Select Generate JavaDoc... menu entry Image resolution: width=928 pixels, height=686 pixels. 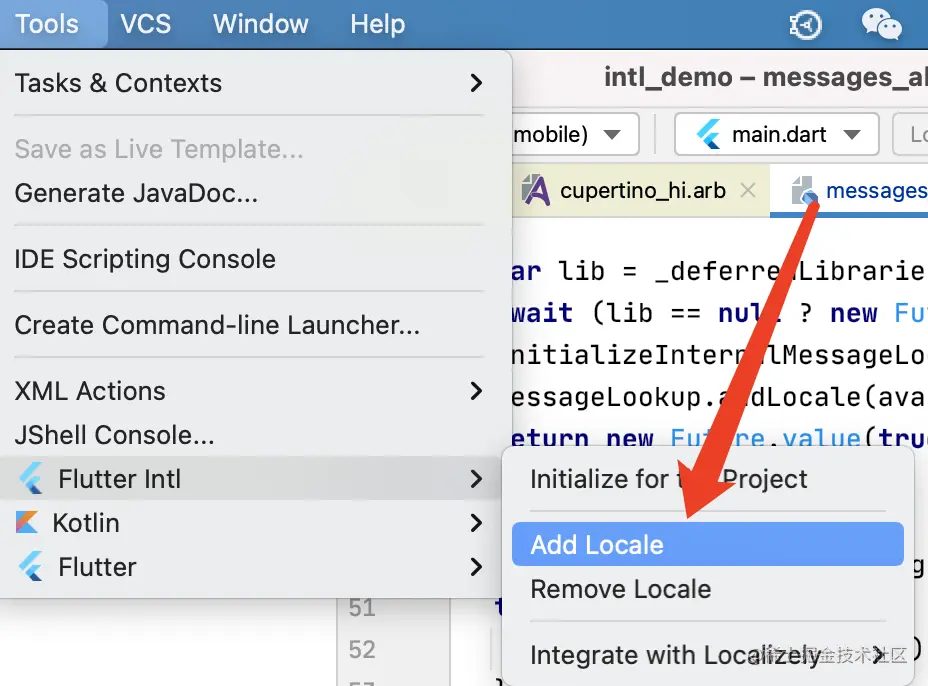click(136, 193)
